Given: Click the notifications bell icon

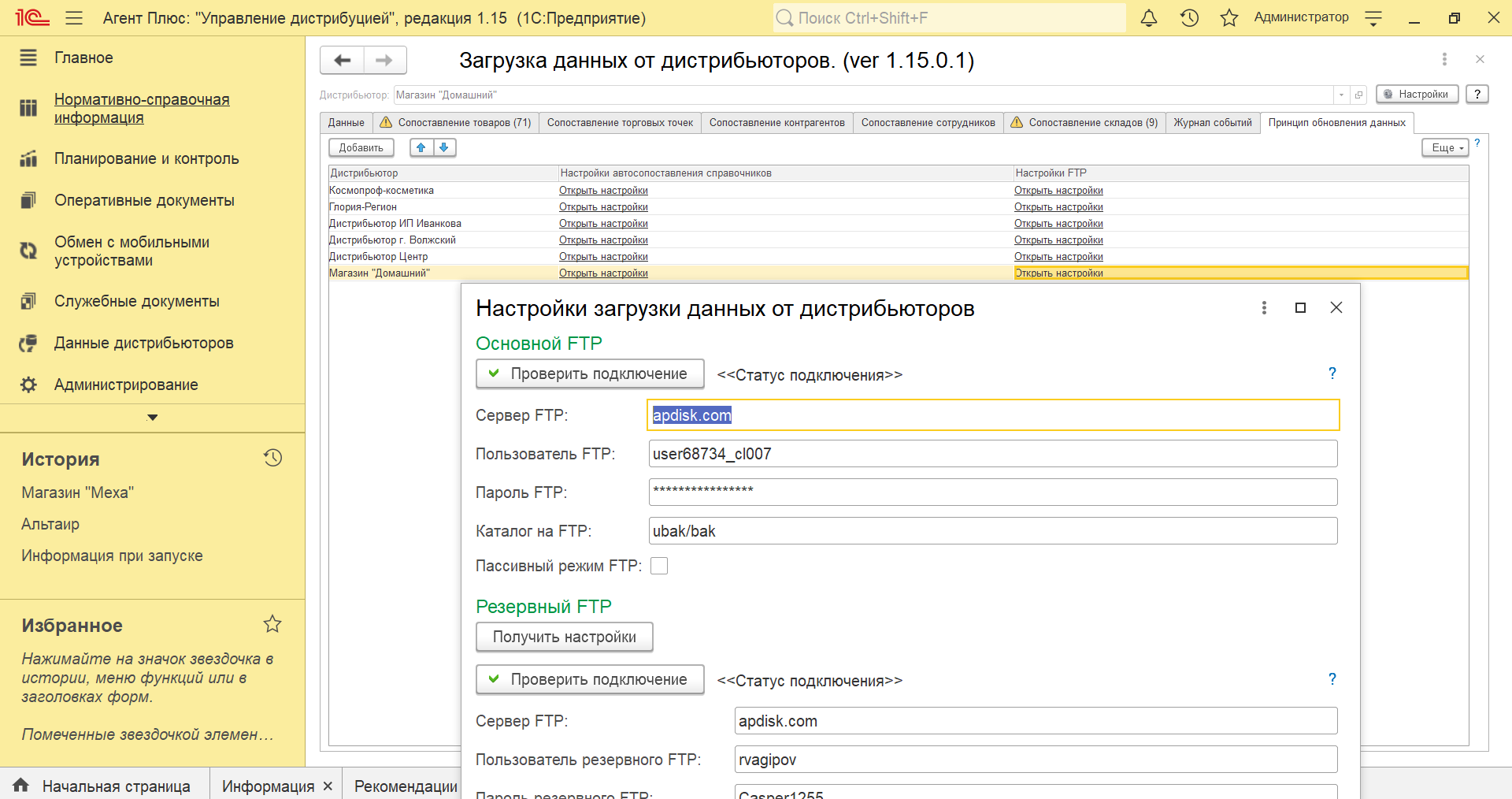Looking at the screenshot, I should [1149, 18].
